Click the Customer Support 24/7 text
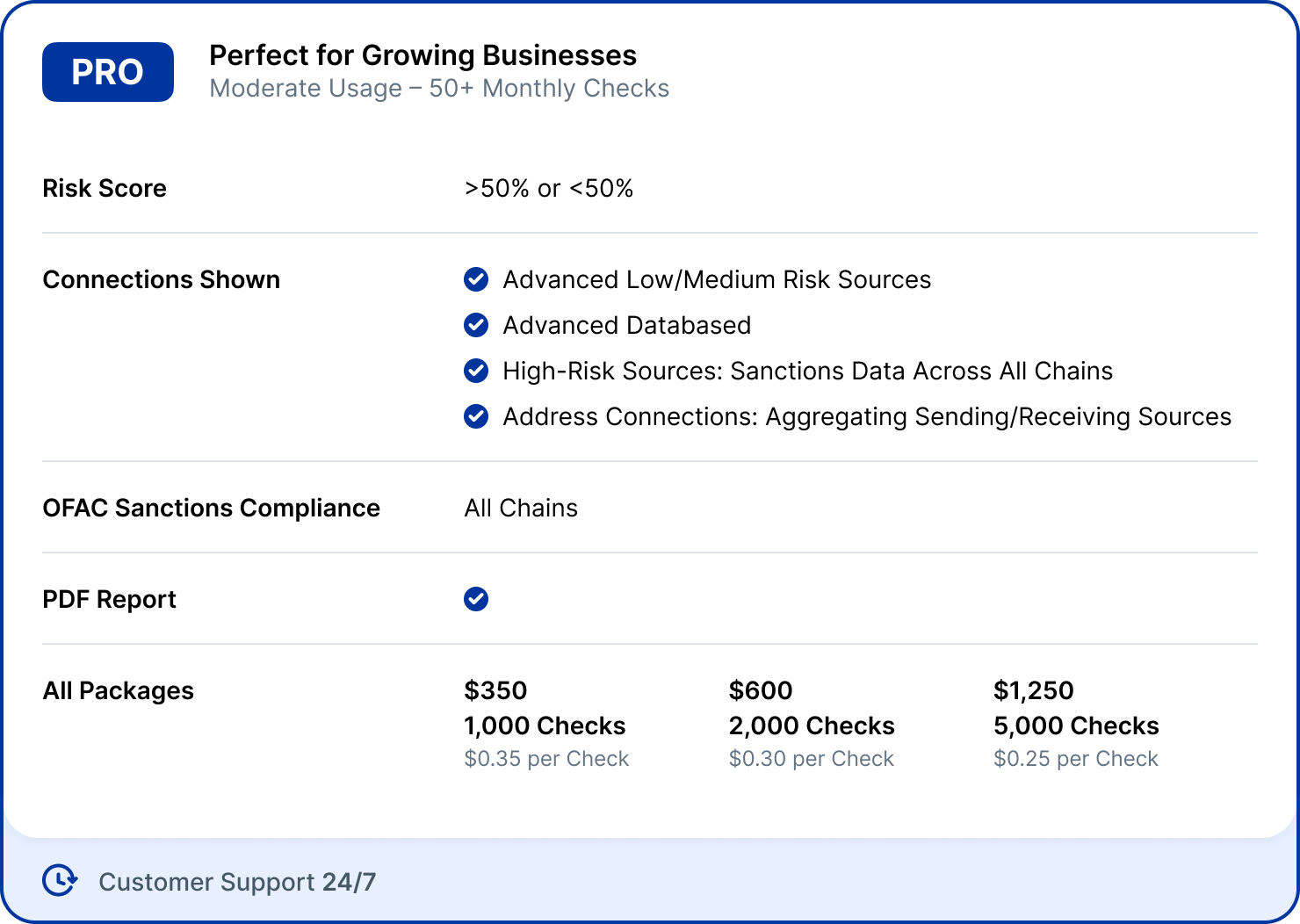Viewport: 1300px width, 924px height. click(x=237, y=882)
